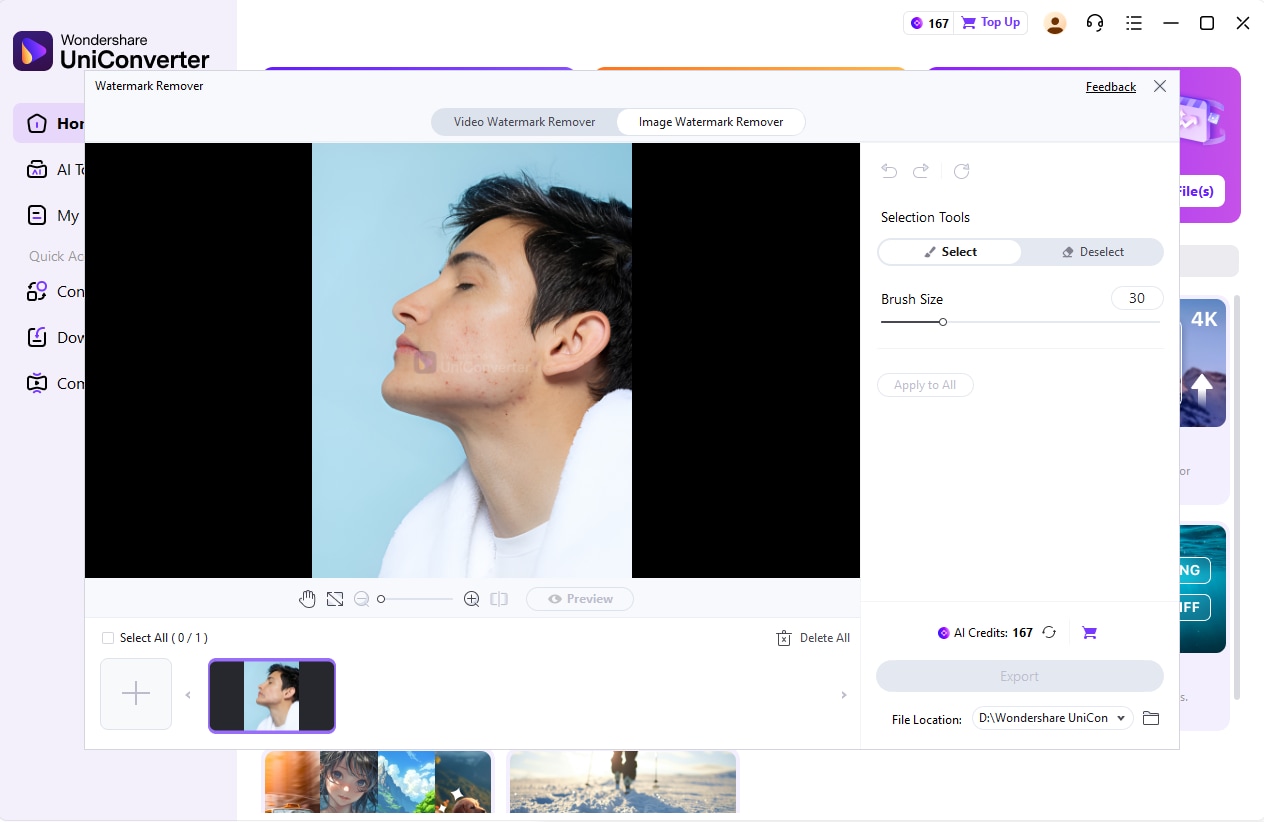Open the File Location dropdown
The width and height of the screenshot is (1264, 822).
pos(1051,718)
